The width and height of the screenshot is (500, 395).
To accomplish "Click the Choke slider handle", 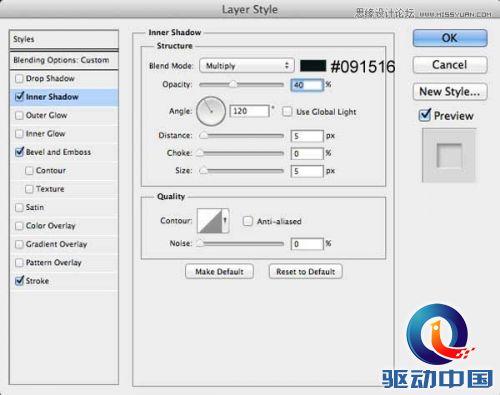I will pos(200,153).
